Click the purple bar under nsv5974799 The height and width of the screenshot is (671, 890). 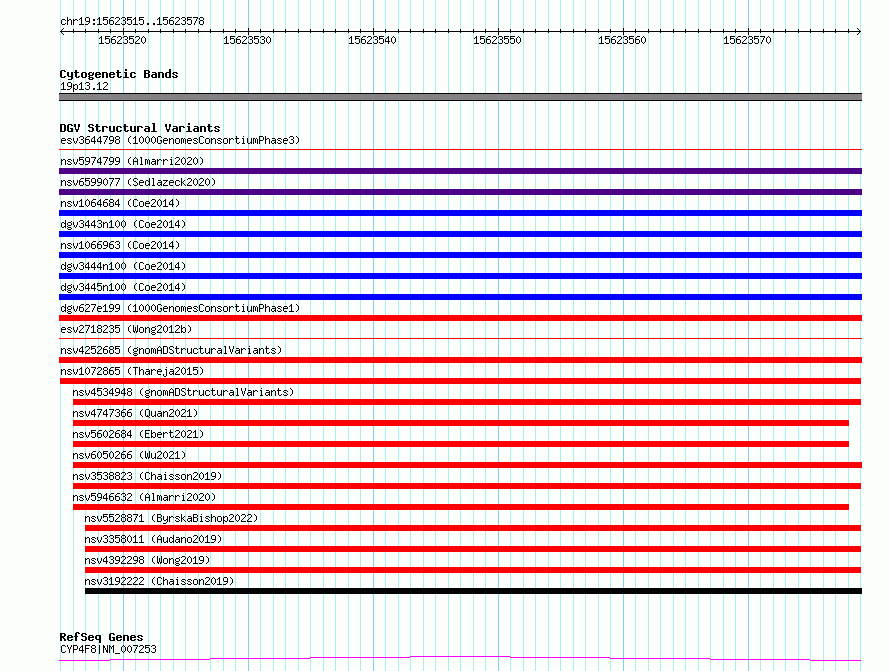click(x=460, y=171)
